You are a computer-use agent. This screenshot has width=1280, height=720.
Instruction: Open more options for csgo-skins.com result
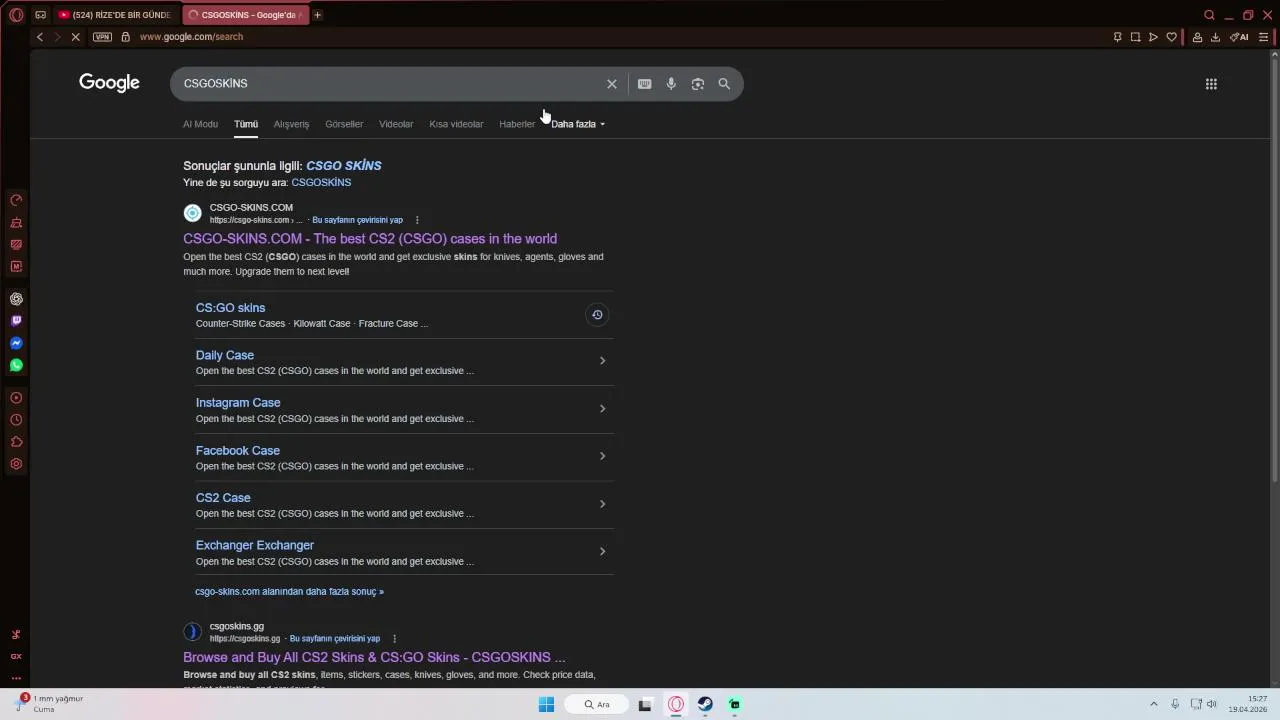pyautogui.click(x=417, y=220)
